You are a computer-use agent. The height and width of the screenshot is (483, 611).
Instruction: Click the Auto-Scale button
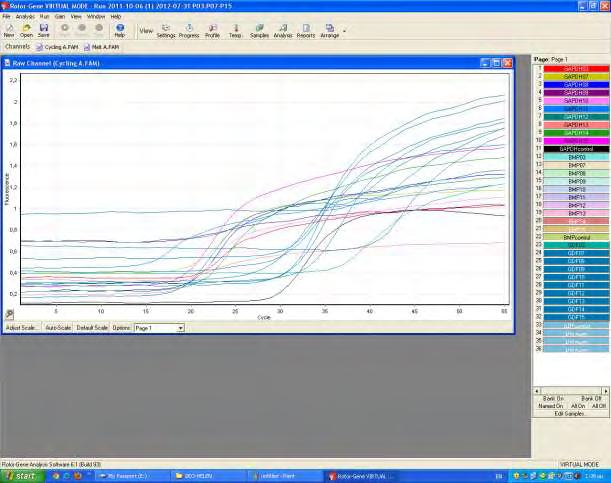pyautogui.click(x=58, y=328)
